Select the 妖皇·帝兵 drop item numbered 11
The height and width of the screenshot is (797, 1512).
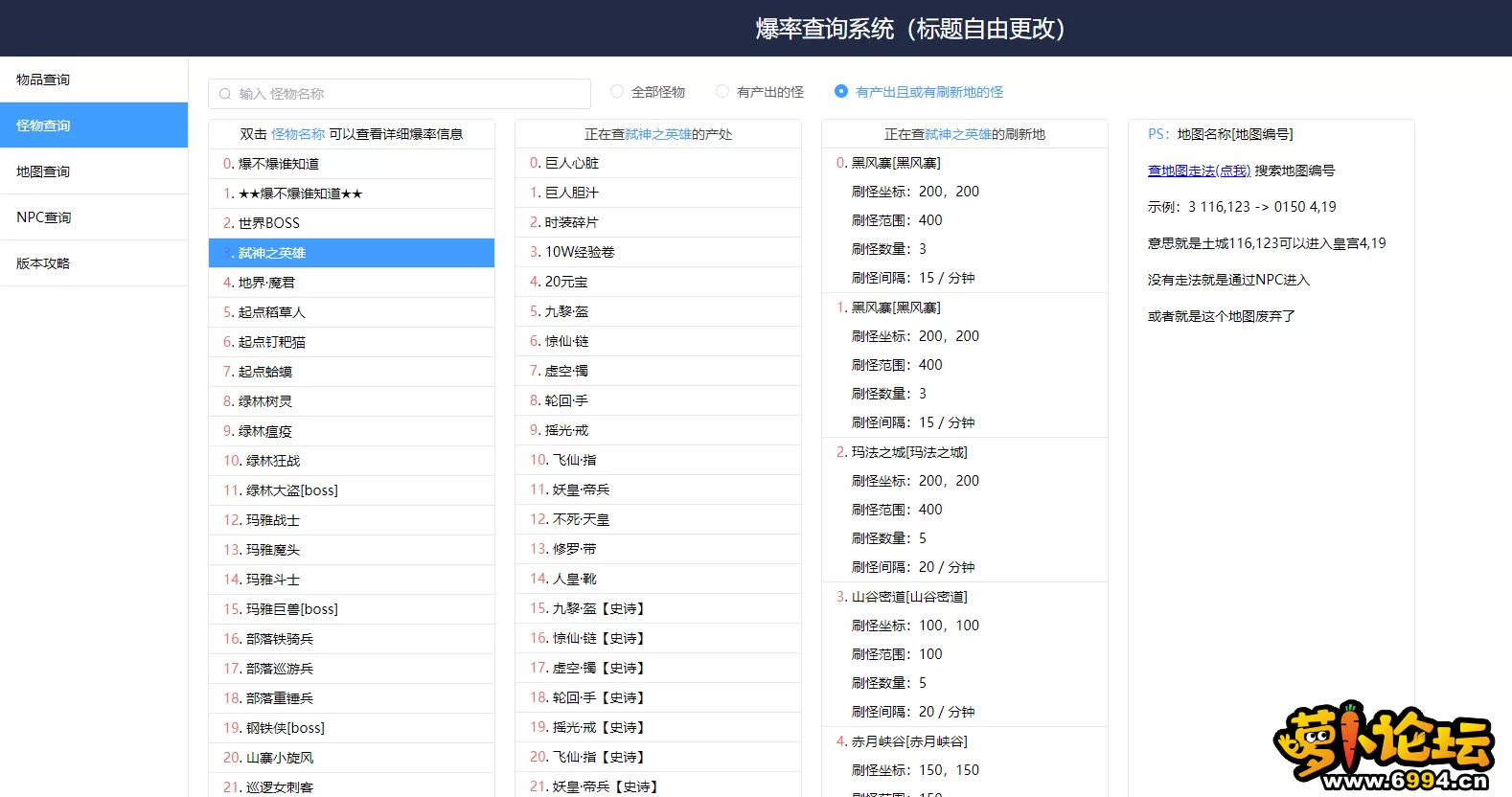pos(658,490)
